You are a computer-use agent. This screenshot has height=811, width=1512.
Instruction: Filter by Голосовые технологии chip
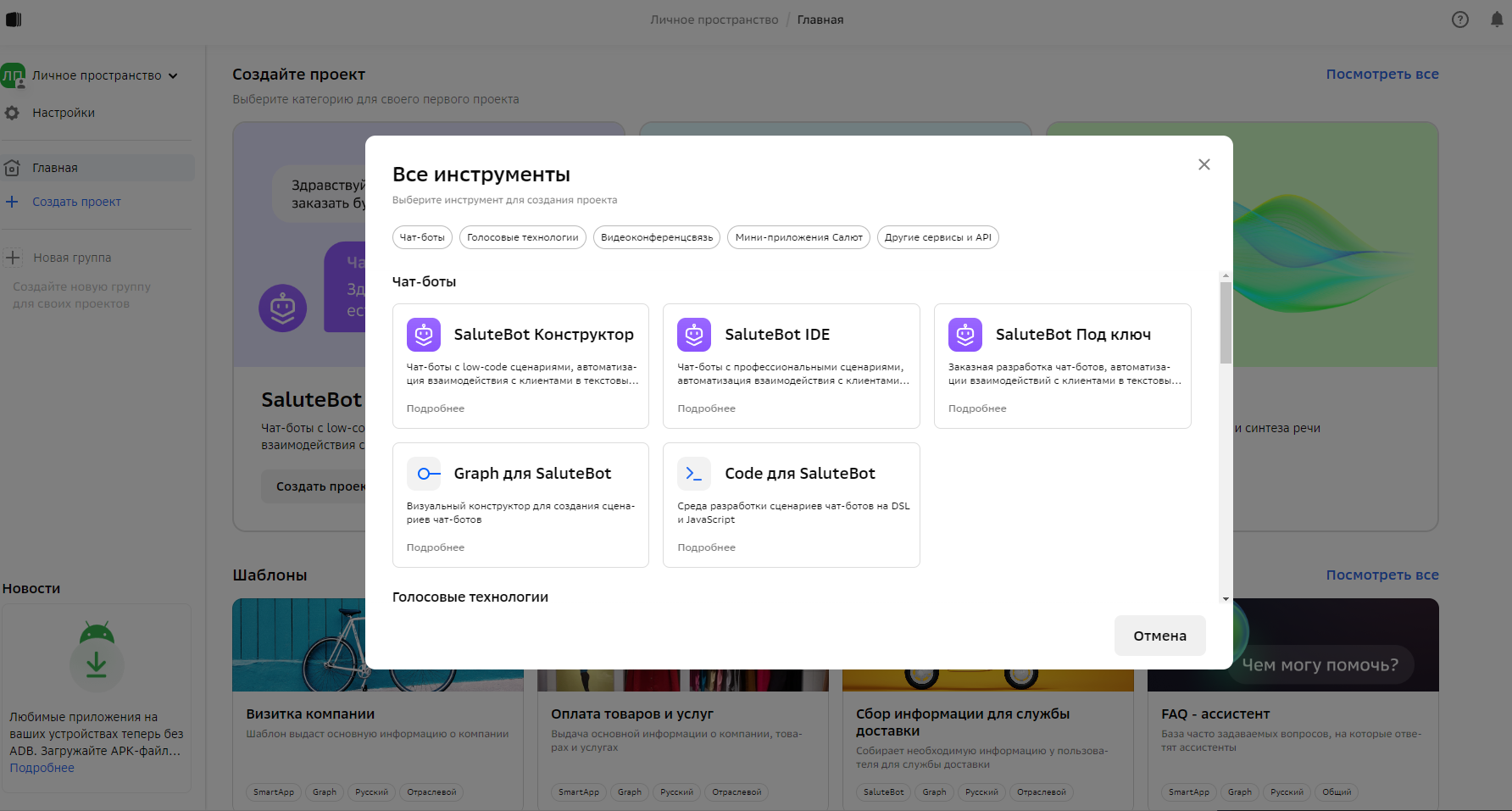(523, 237)
